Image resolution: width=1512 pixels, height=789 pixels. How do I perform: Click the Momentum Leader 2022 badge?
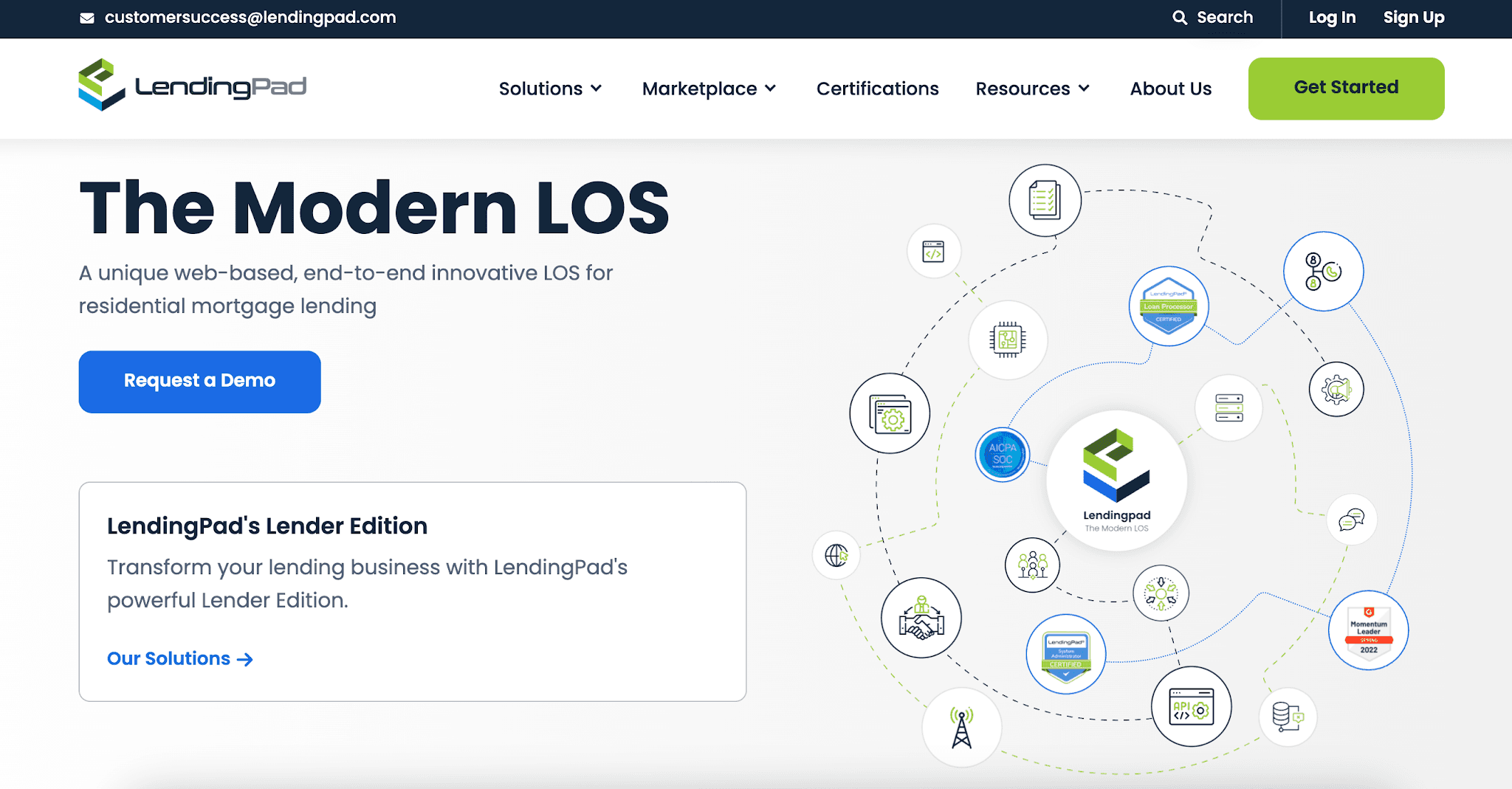1369,630
